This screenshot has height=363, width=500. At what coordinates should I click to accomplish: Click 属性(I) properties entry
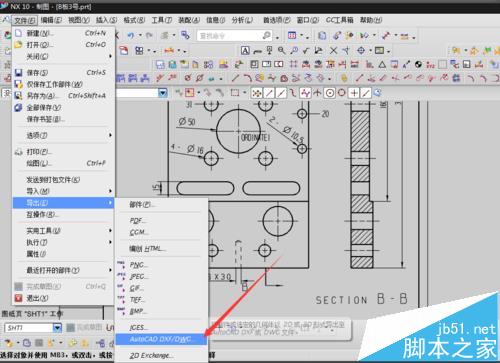[x=63, y=254]
